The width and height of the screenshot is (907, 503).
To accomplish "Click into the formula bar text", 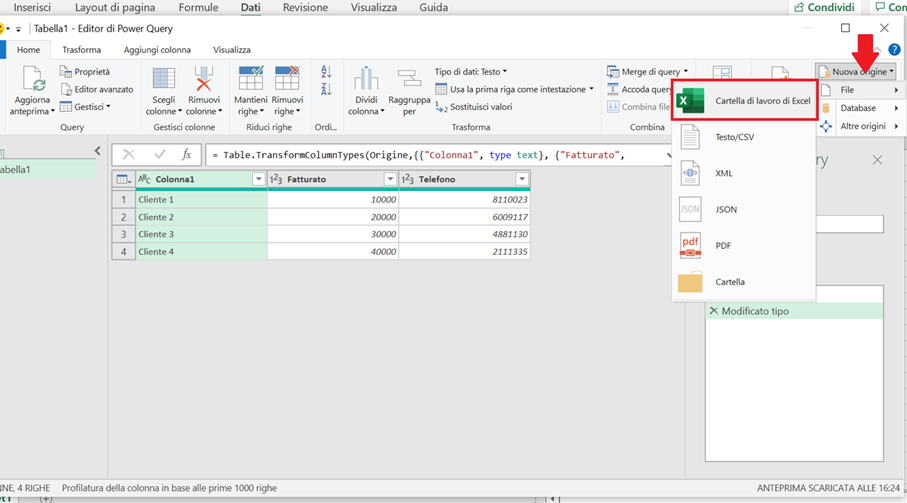I will pos(440,155).
